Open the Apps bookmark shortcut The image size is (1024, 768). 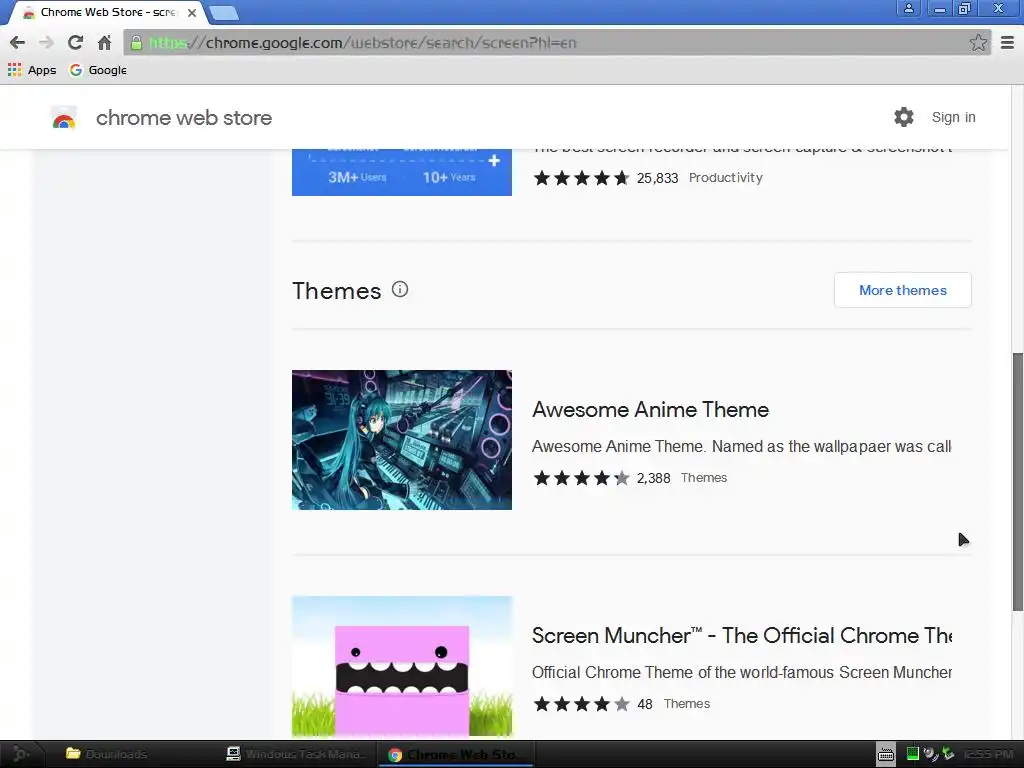click(x=32, y=70)
